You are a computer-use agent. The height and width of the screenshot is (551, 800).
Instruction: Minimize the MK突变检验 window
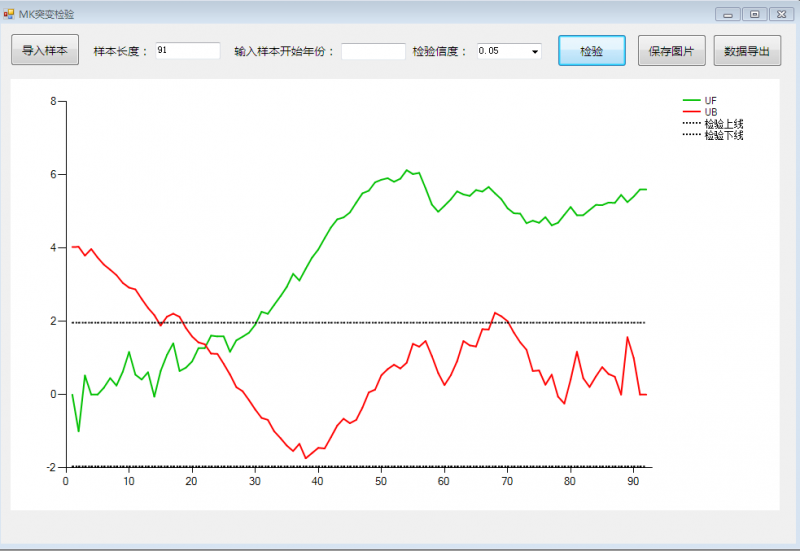coord(727,14)
